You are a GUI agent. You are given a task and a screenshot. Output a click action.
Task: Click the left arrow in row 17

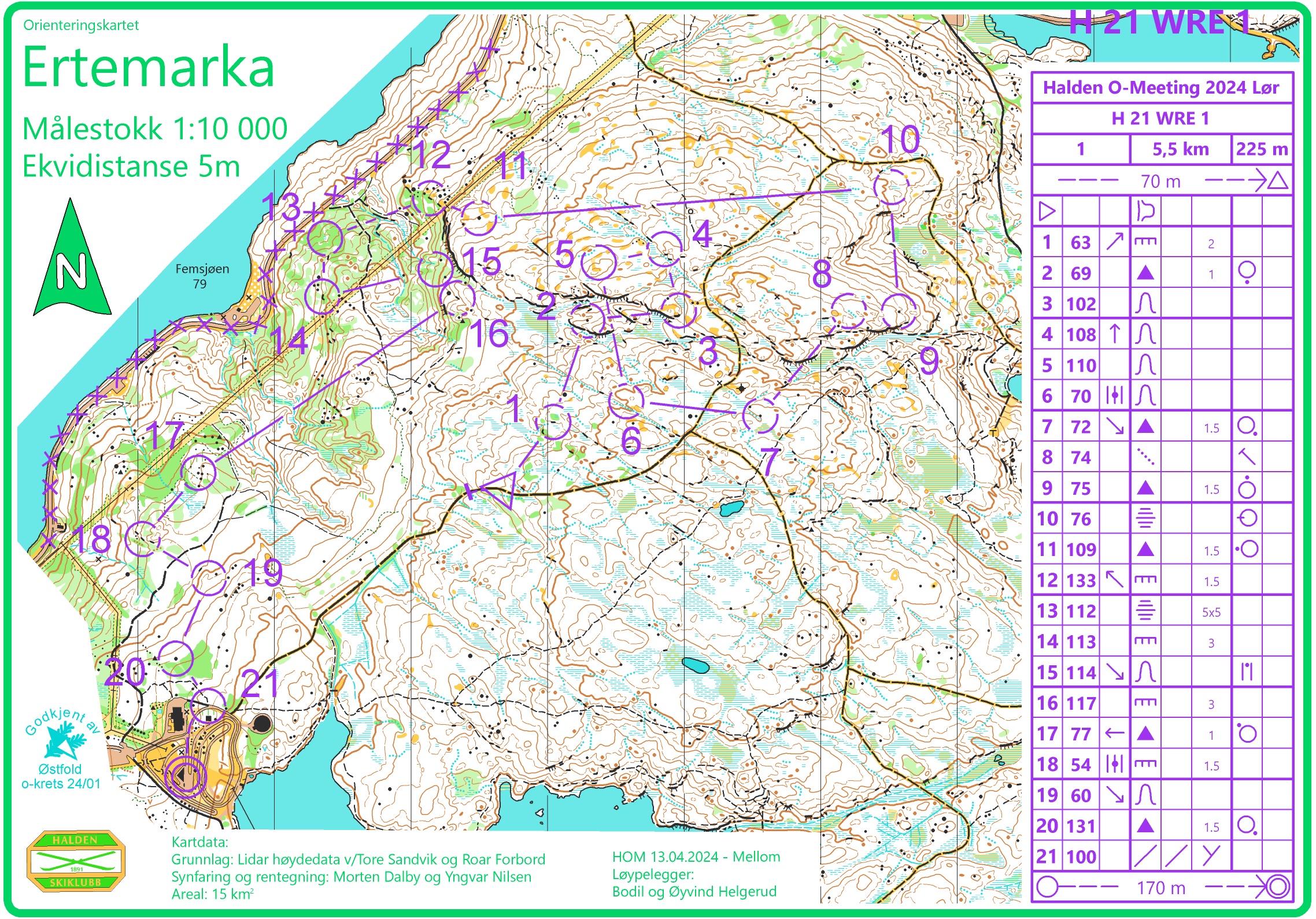tap(1114, 733)
